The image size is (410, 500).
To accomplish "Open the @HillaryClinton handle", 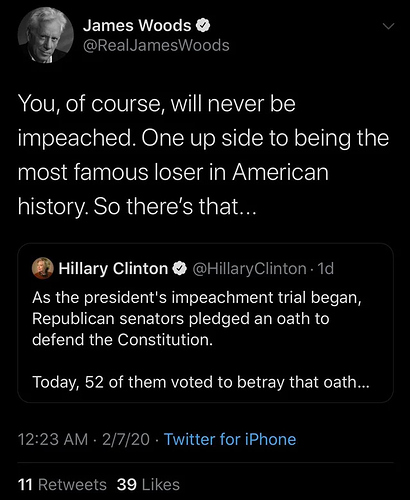I will click(x=249, y=269).
